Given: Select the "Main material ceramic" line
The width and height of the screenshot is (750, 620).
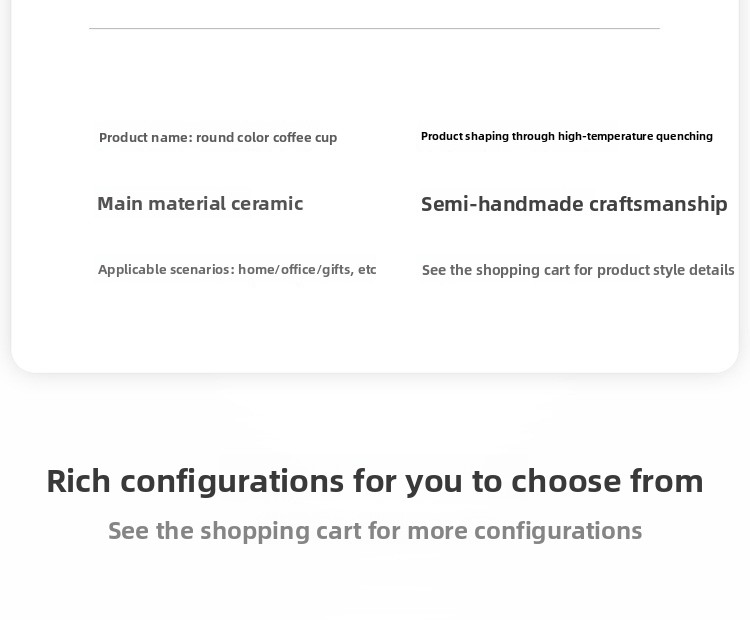Looking at the screenshot, I should pyautogui.click(x=200, y=203).
